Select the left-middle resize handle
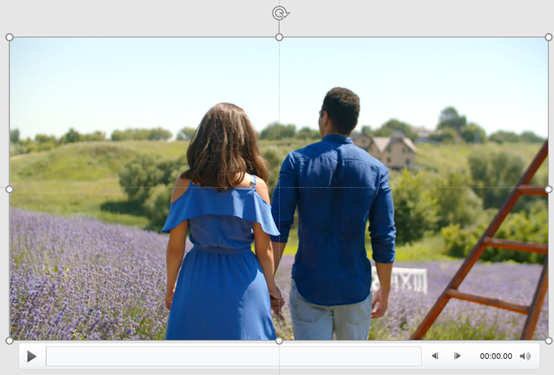This screenshot has width=554, height=375. [x=10, y=189]
